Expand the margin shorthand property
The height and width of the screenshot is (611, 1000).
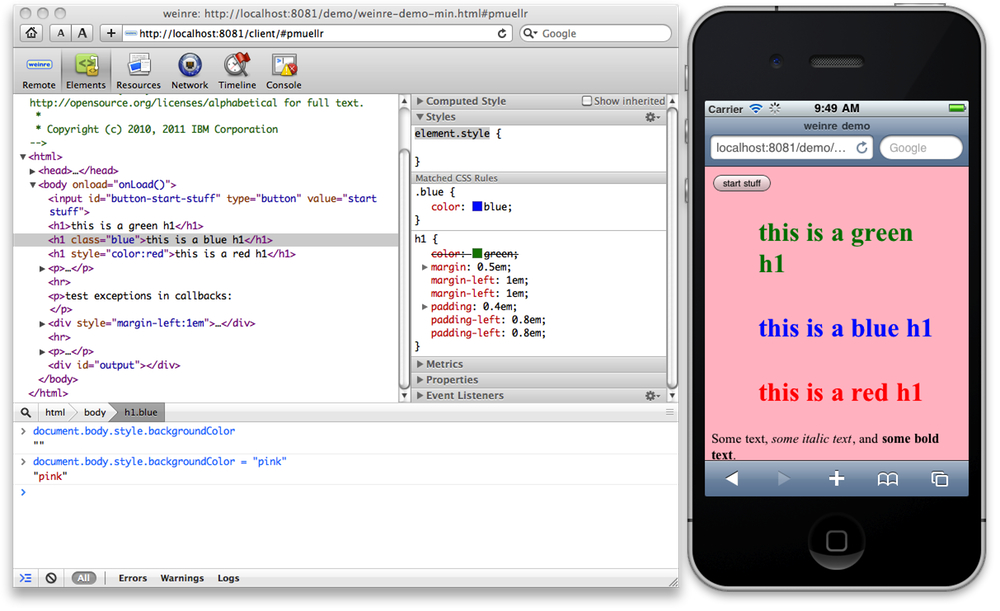(x=424, y=267)
